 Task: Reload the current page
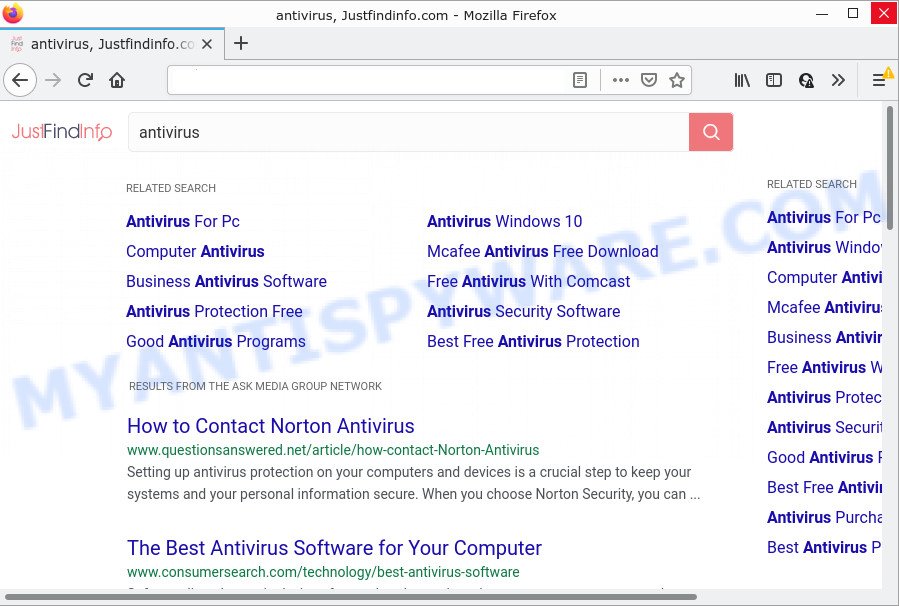pos(85,80)
